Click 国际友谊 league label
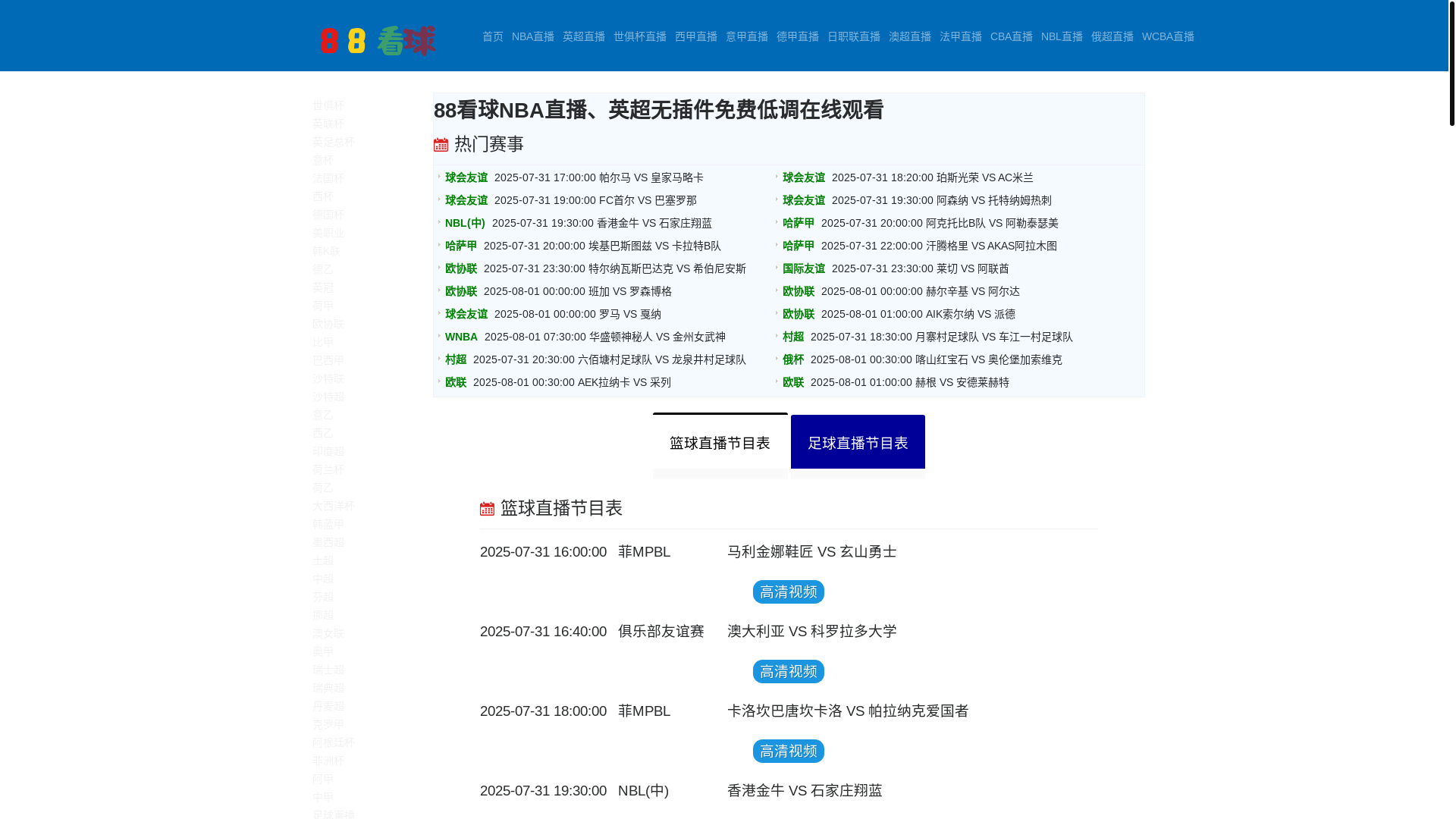The height and width of the screenshot is (819, 1456). pos(804,268)
